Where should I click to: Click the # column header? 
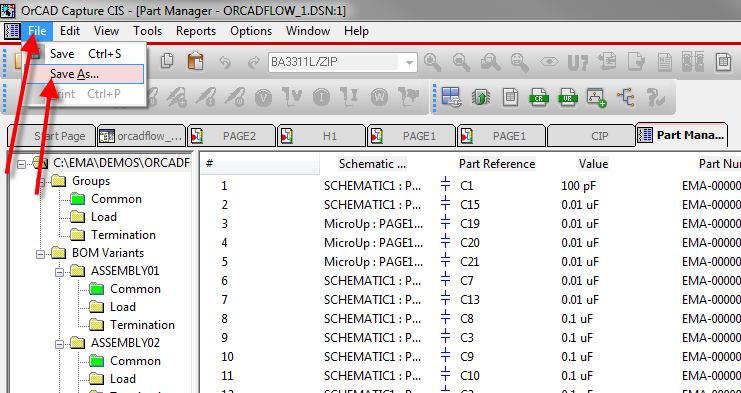click(260, 164)
